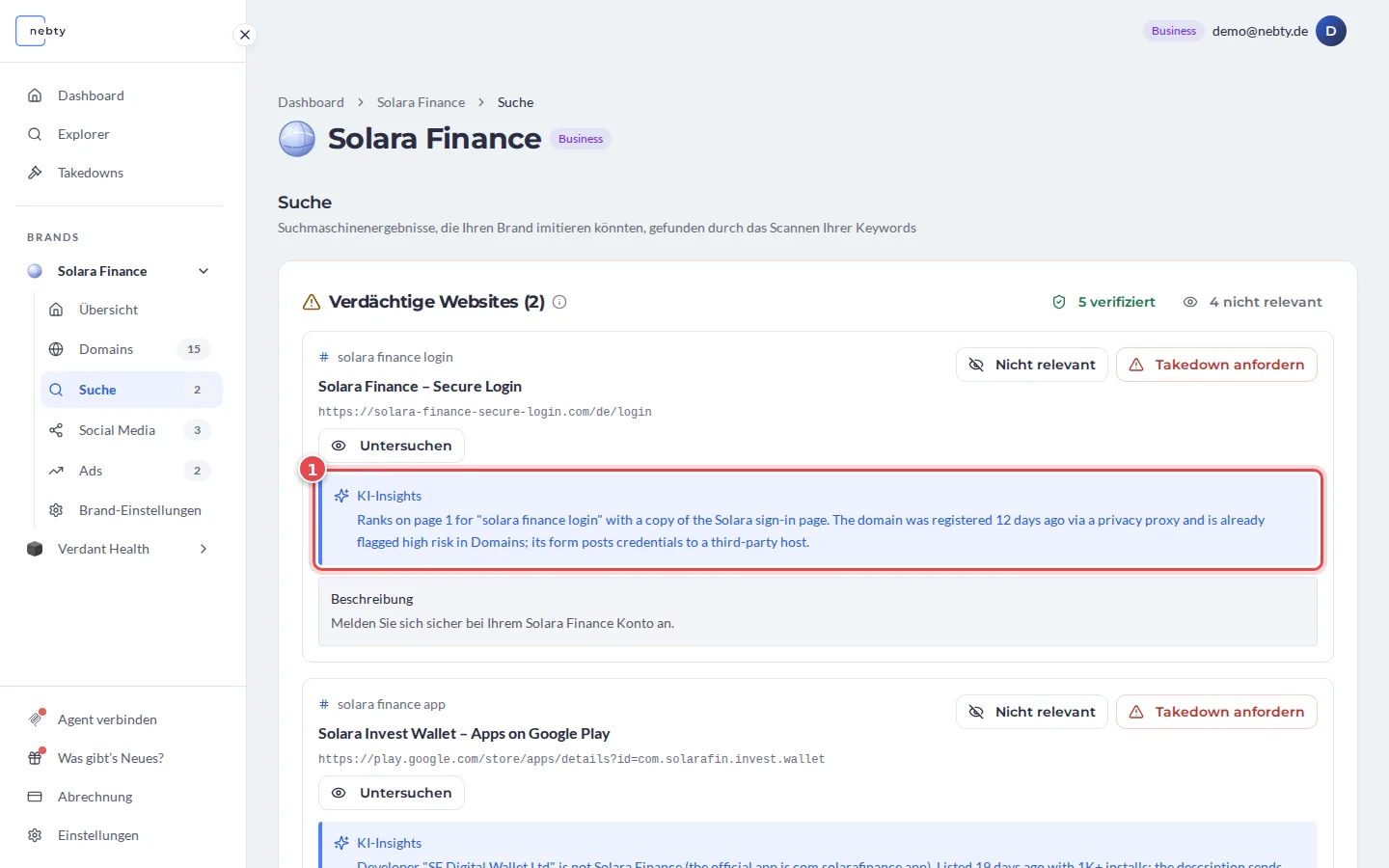Go to Takedowns in the sidebar

[x=119, y=173]
